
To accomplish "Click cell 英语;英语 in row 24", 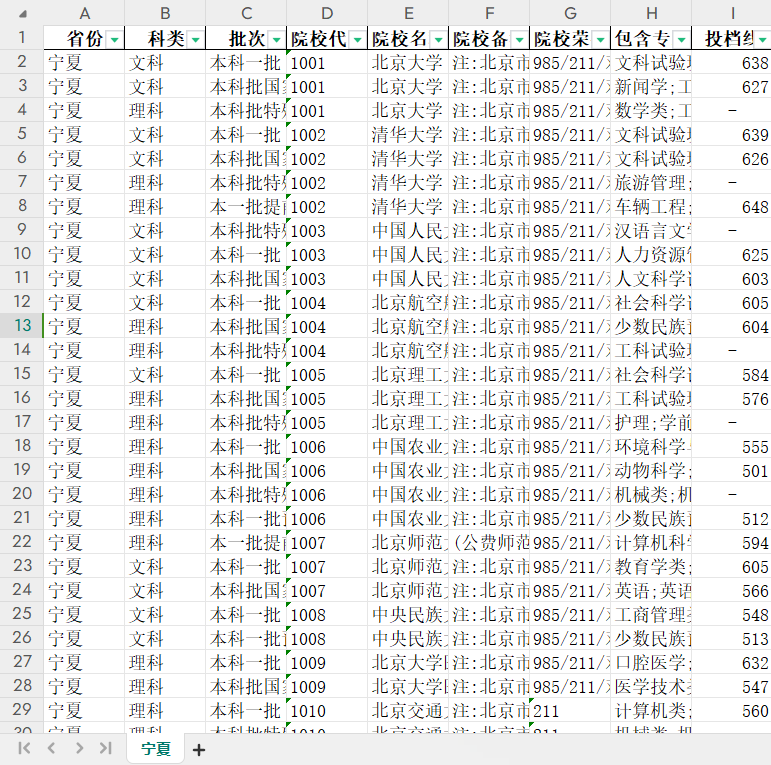I will tap(651, 590).
